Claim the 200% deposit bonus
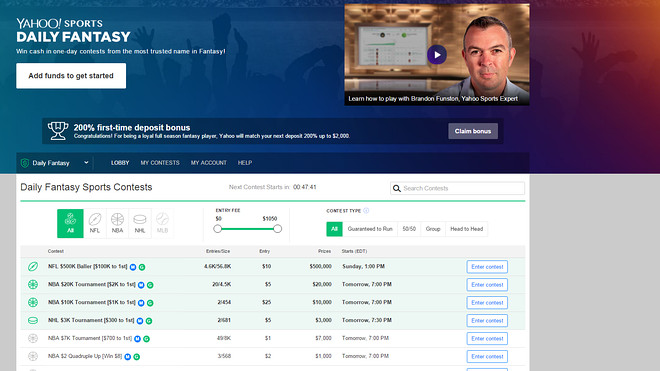Screen dimensions: 660x371 (473, 131)
